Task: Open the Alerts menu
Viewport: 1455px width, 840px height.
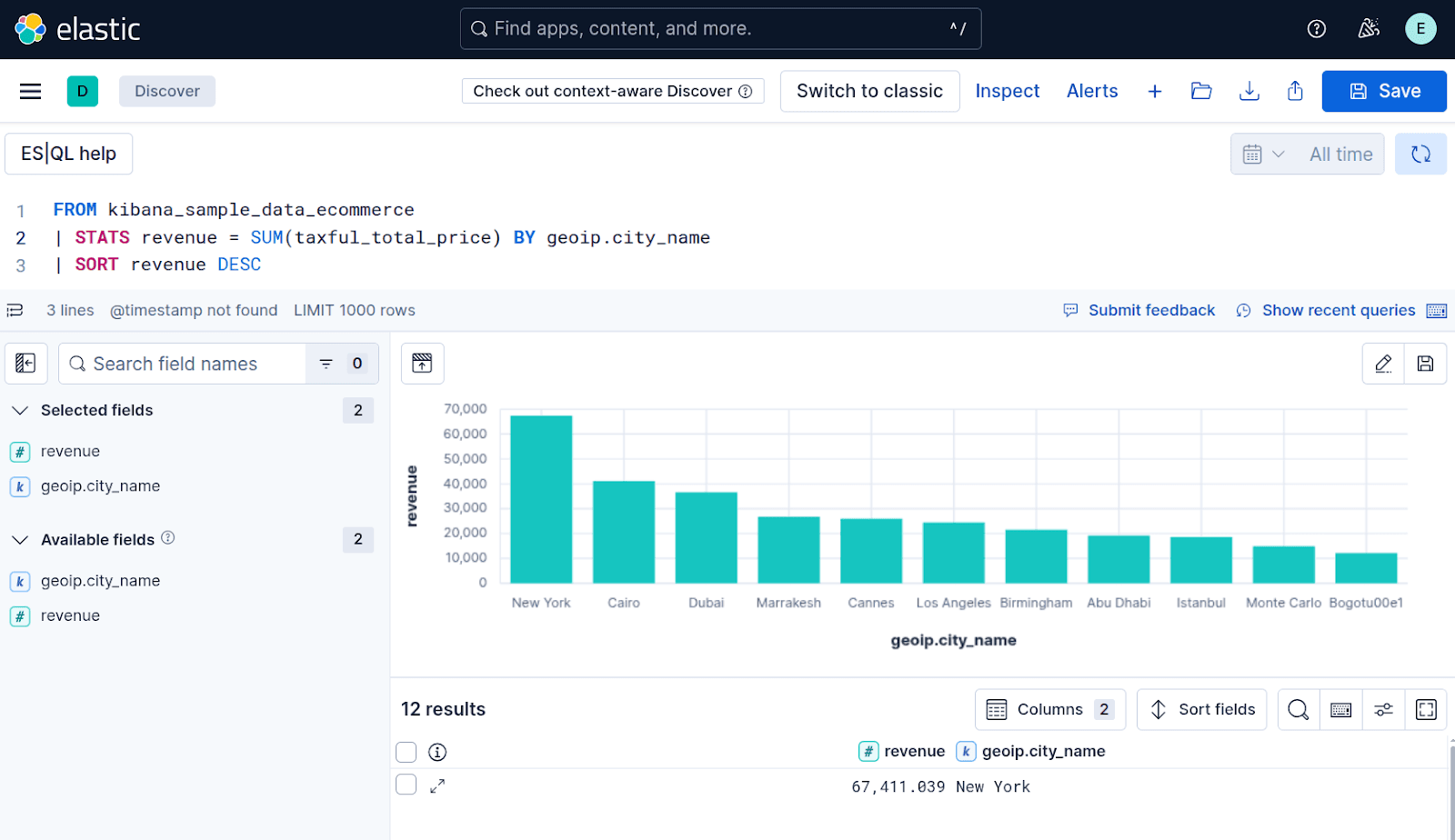Action: pos(1092,91)
